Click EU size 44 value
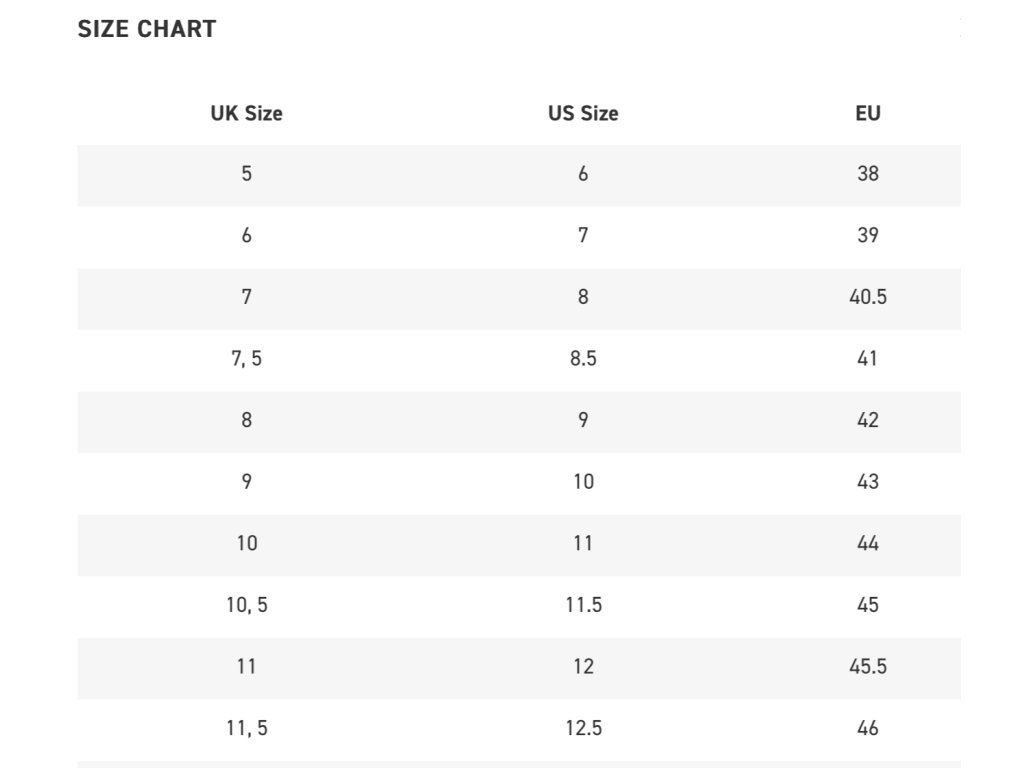The height and width of the screenshot is (768, 1024). pyautogui.click(x=868, y=543)
